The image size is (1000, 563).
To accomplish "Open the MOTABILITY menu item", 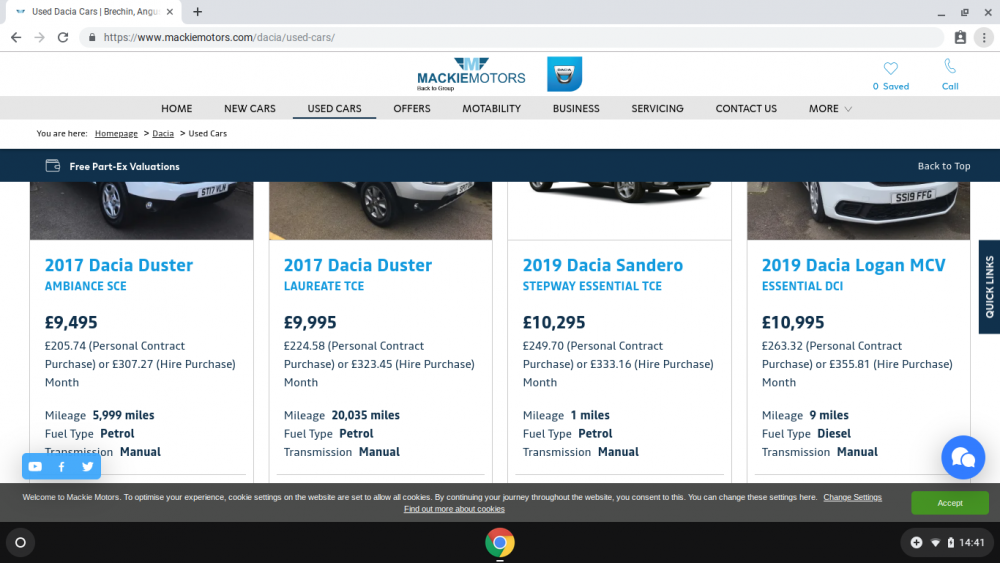I will coord(492,108).
